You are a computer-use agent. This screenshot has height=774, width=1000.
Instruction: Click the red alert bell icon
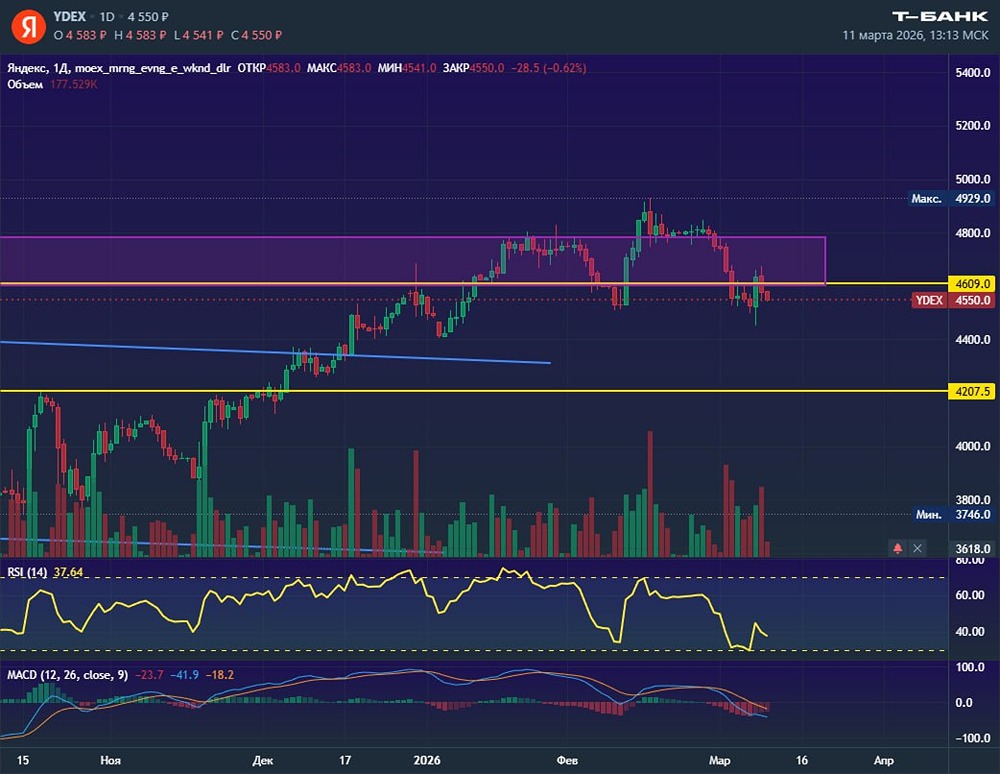[x=897, y=548]
